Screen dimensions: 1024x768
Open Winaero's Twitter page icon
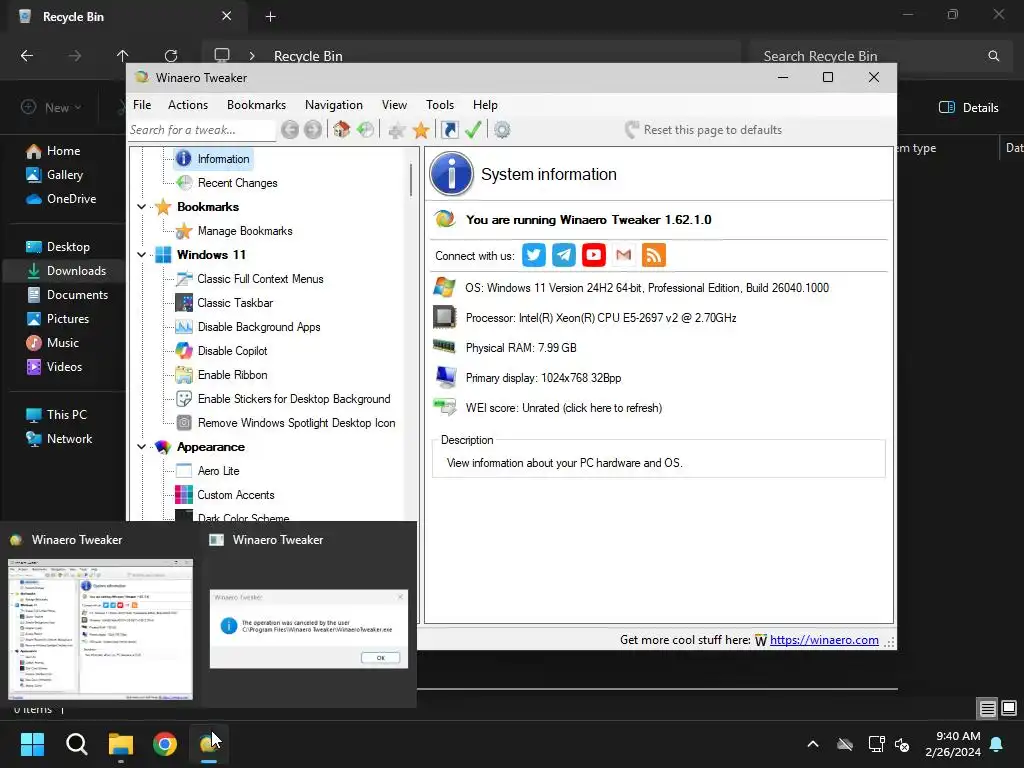point(534,255)
